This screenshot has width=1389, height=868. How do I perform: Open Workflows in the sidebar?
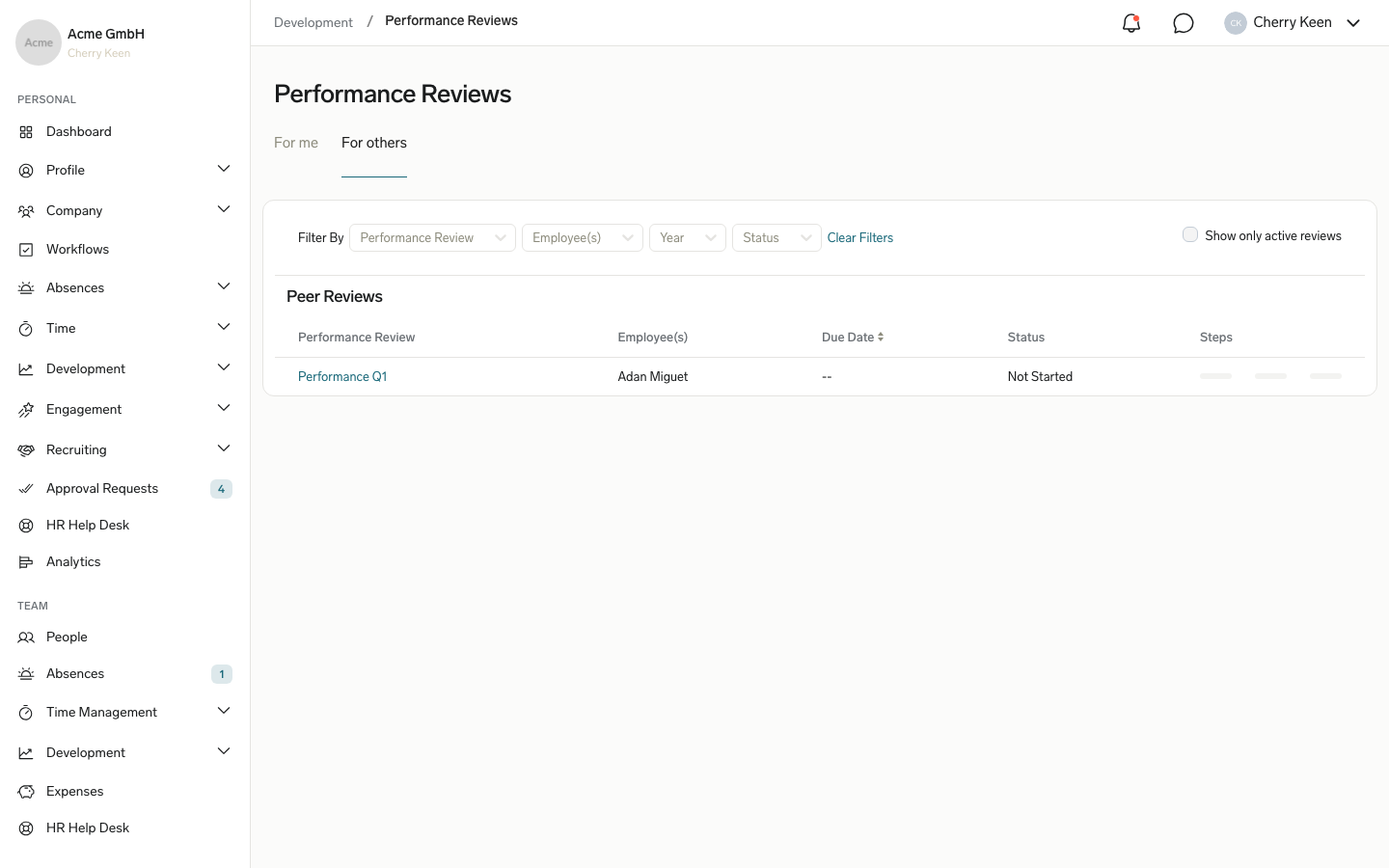point(77,250)
